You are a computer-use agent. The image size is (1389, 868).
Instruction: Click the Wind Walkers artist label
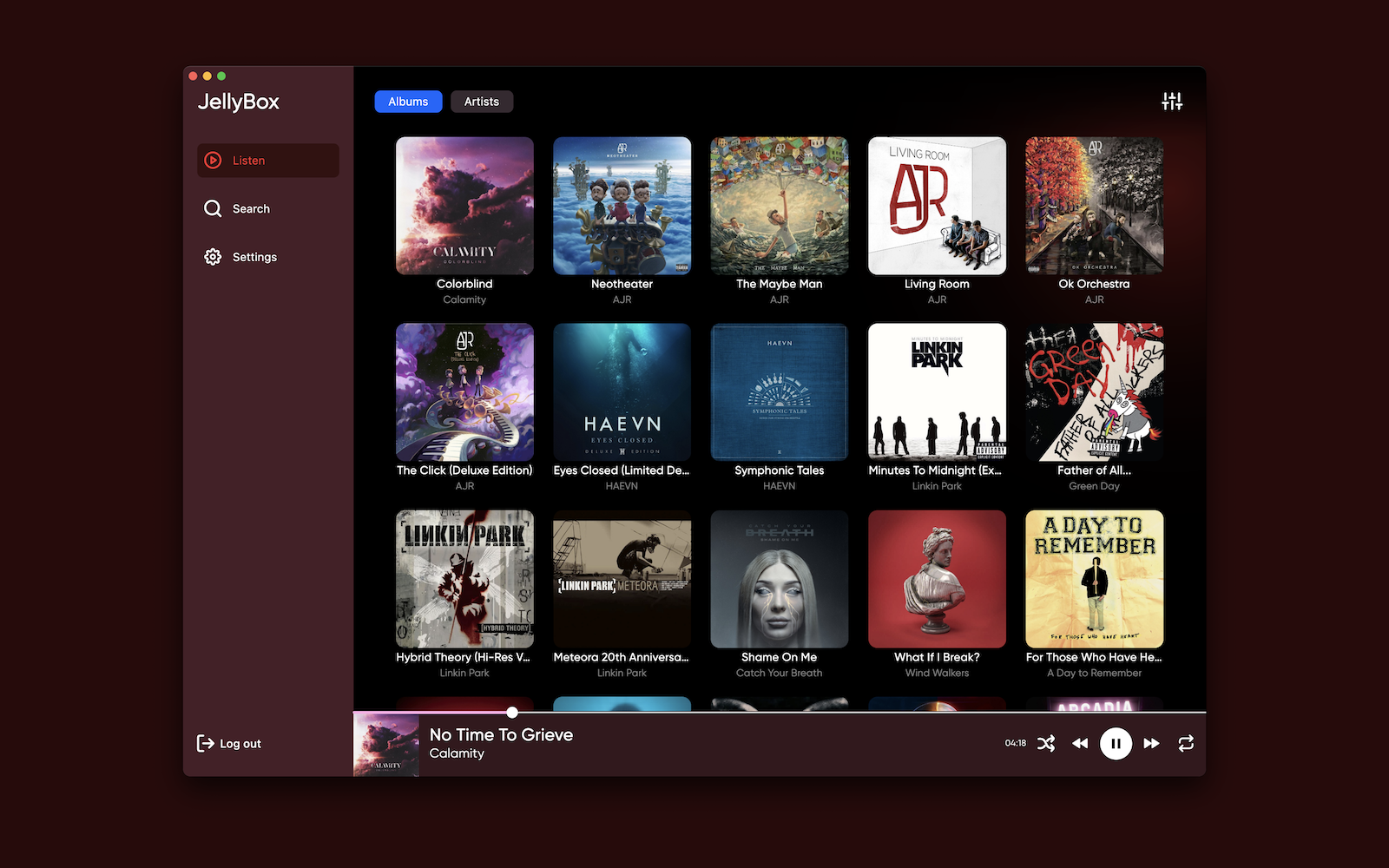tap(937, 673)
